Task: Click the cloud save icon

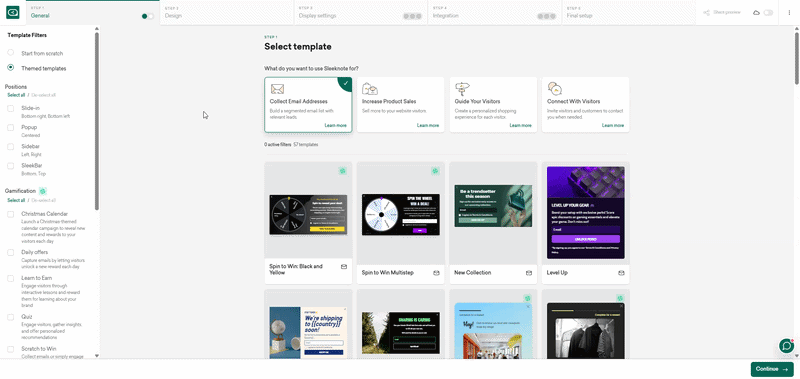Action: tap(756, 13)
